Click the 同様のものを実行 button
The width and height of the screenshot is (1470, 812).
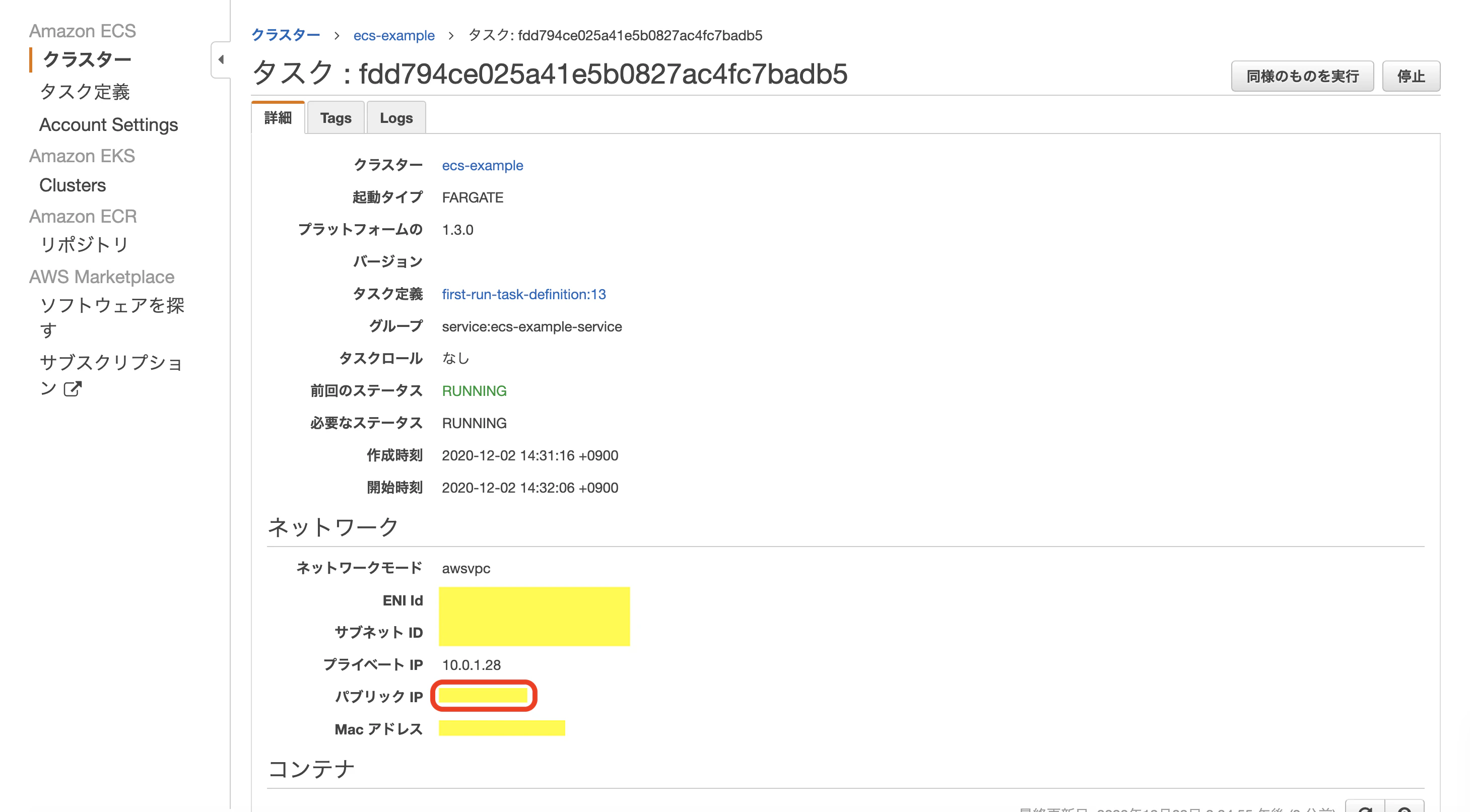tap(1302, 76)
